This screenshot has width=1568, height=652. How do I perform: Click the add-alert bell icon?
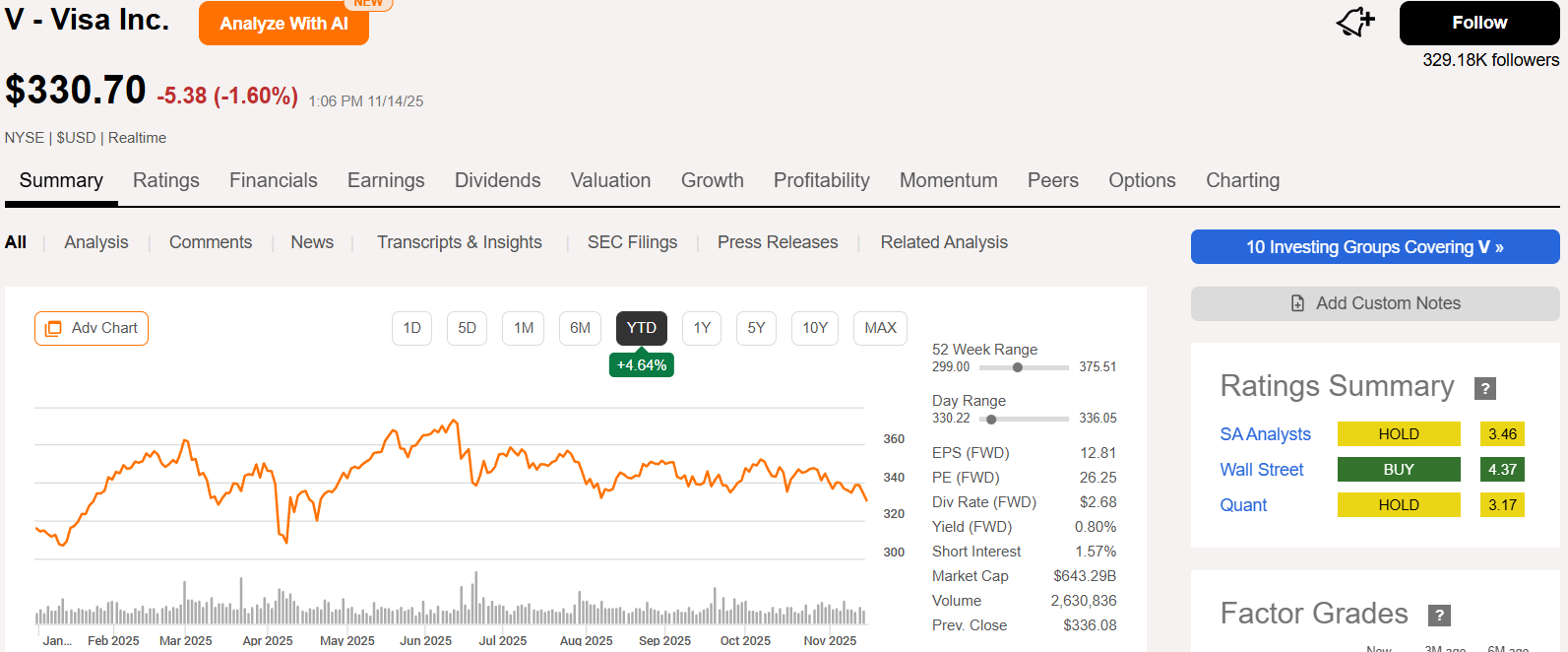(1355, 22)
